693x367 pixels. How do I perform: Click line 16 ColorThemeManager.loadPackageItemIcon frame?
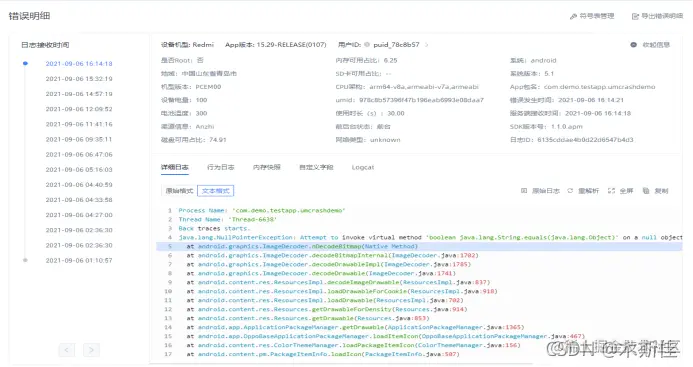[353, 345]
